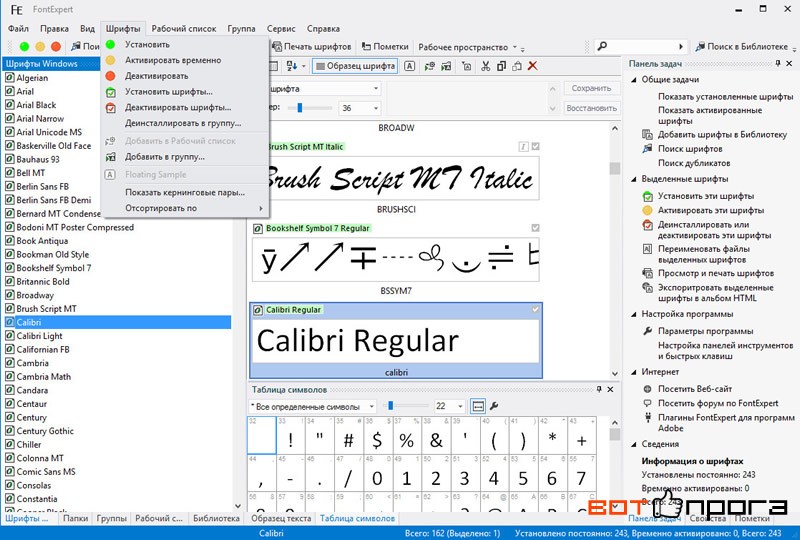Click the wrench icon in Character Map panel
This screenshot has height=540, width=800.
pos(494,406)
